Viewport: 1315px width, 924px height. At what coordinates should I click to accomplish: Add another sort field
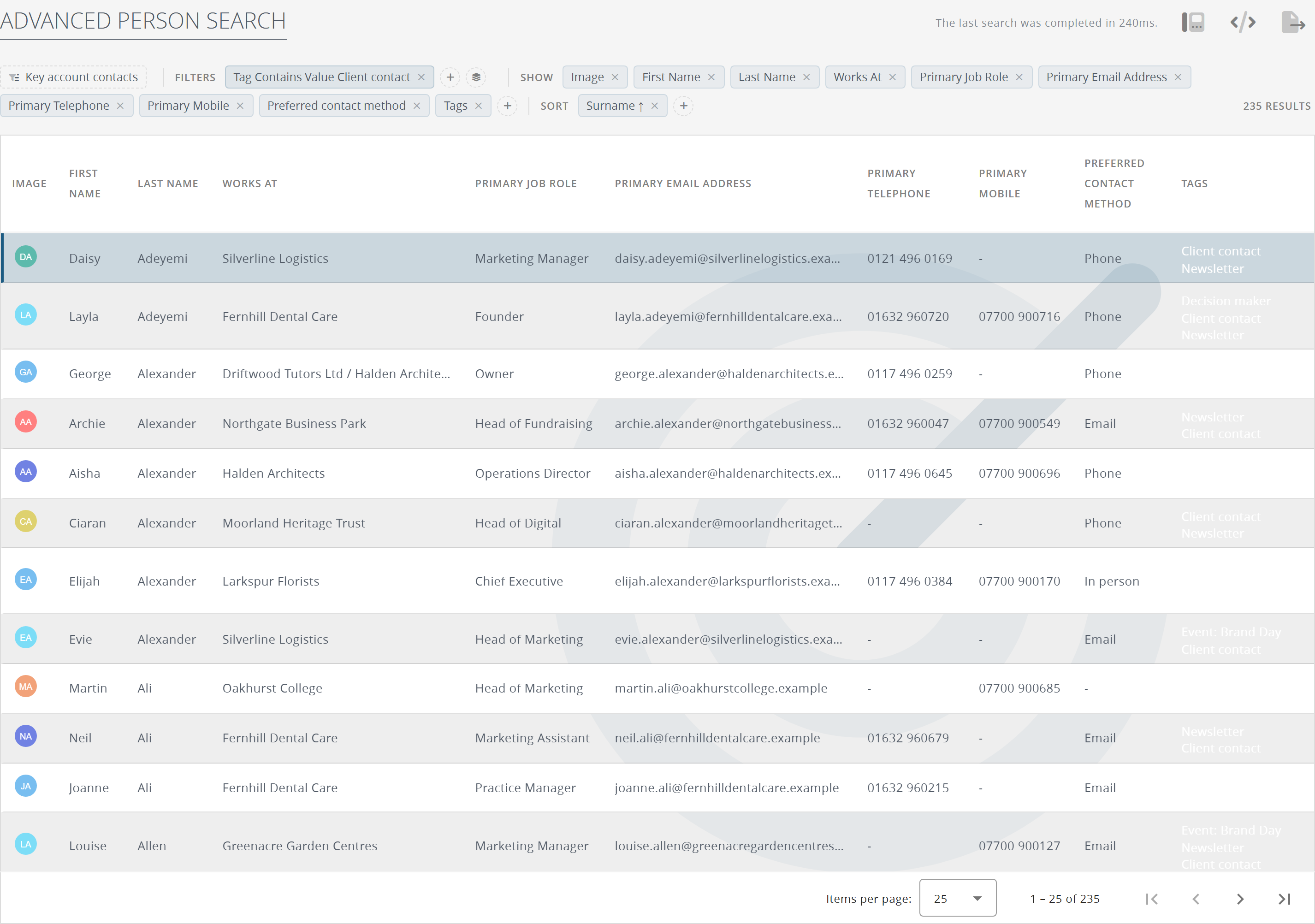point(683,106)
